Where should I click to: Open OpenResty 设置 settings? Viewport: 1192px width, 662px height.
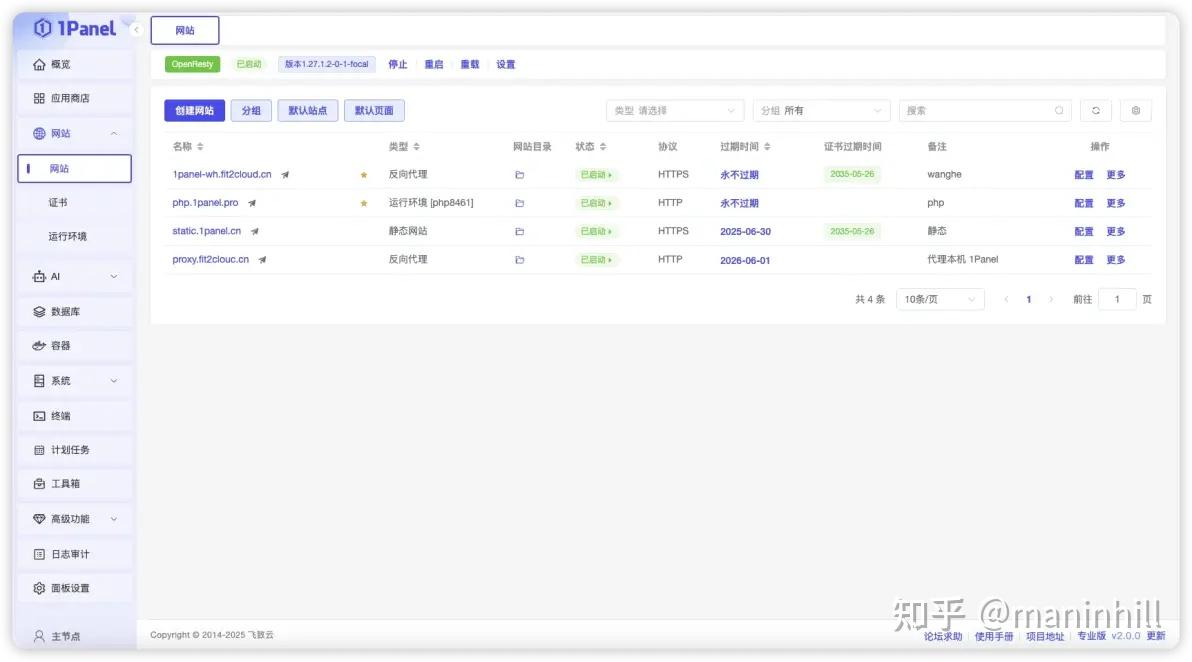(506, 65)
